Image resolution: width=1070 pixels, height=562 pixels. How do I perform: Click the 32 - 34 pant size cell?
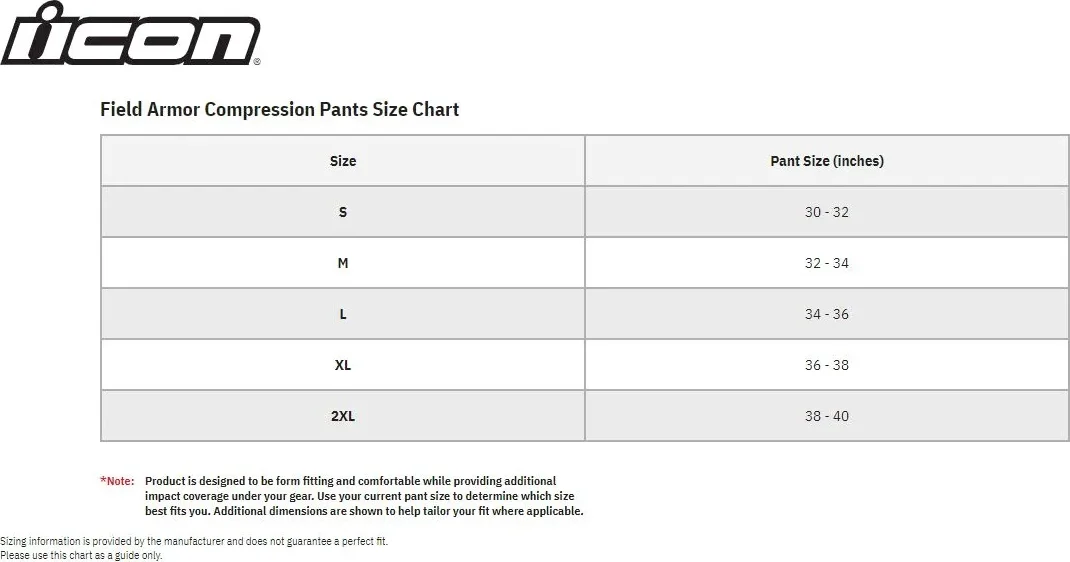[x=827, y=263]
